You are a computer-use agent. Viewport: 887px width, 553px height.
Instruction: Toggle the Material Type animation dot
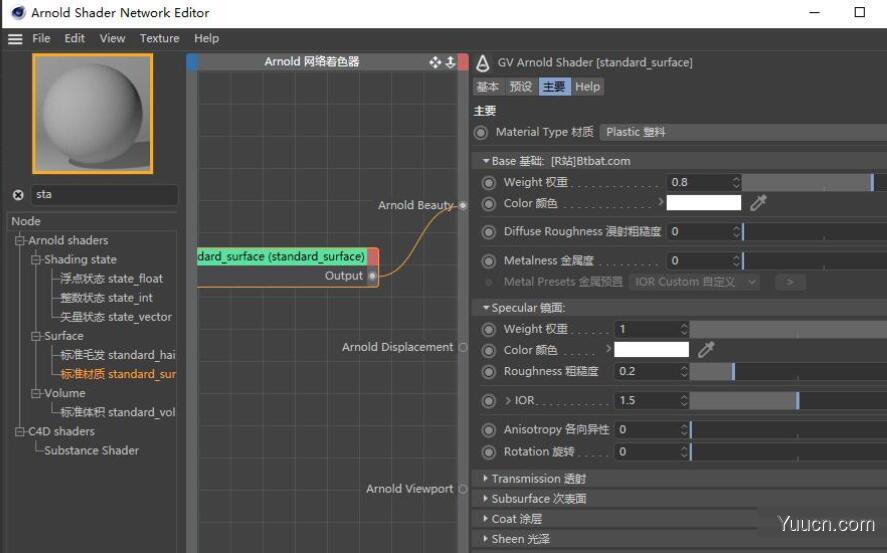point(481,133)
